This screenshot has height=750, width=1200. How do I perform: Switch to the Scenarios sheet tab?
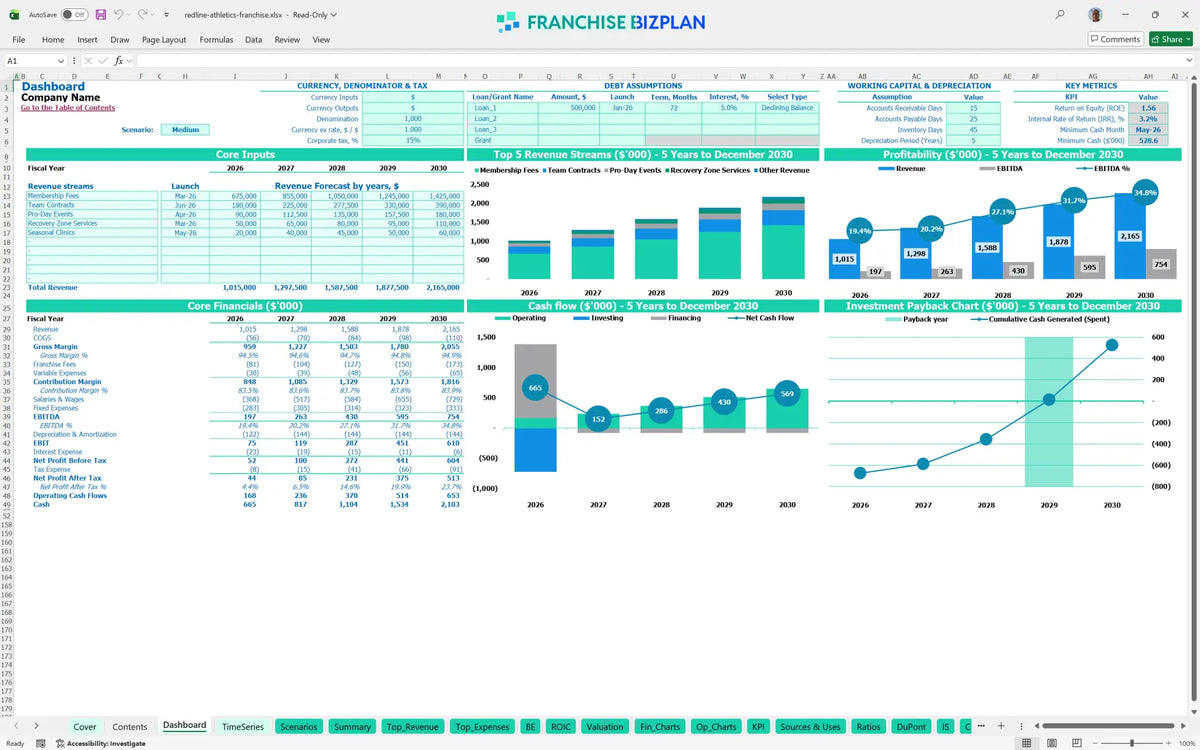pos(299,727)
